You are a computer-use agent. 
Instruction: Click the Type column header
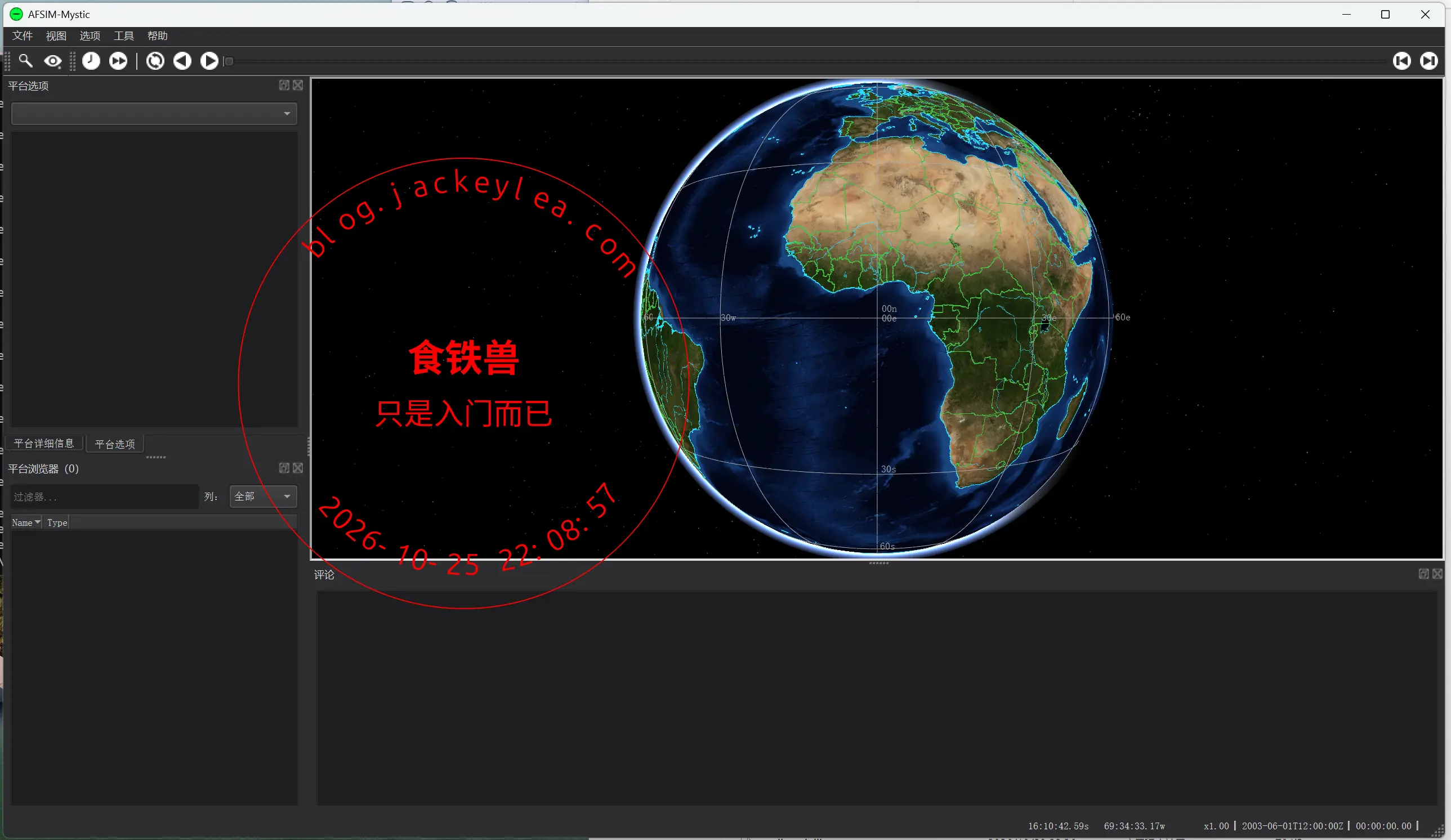pos(56,523)
